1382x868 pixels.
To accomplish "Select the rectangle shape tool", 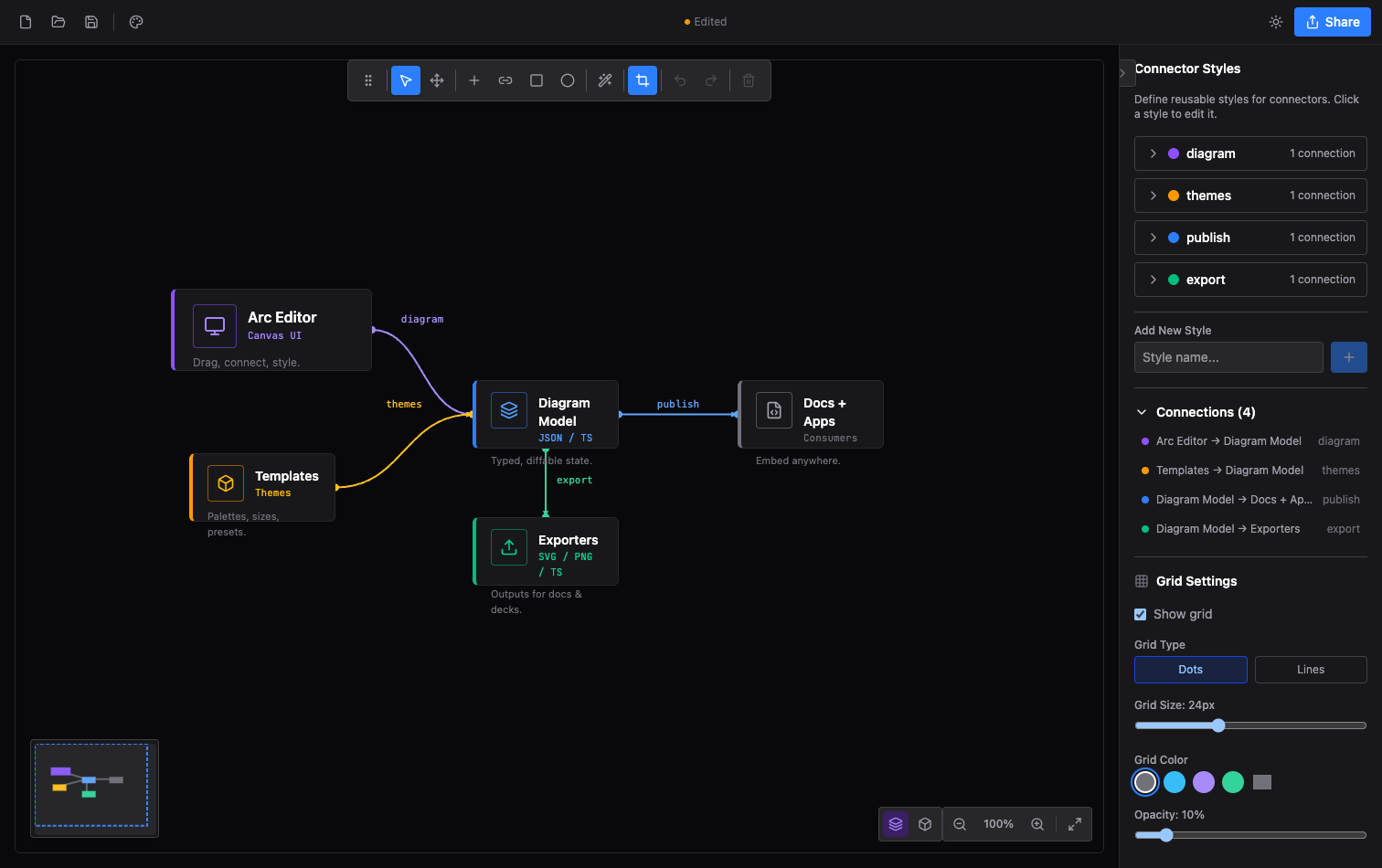I will tap(537, 80).
